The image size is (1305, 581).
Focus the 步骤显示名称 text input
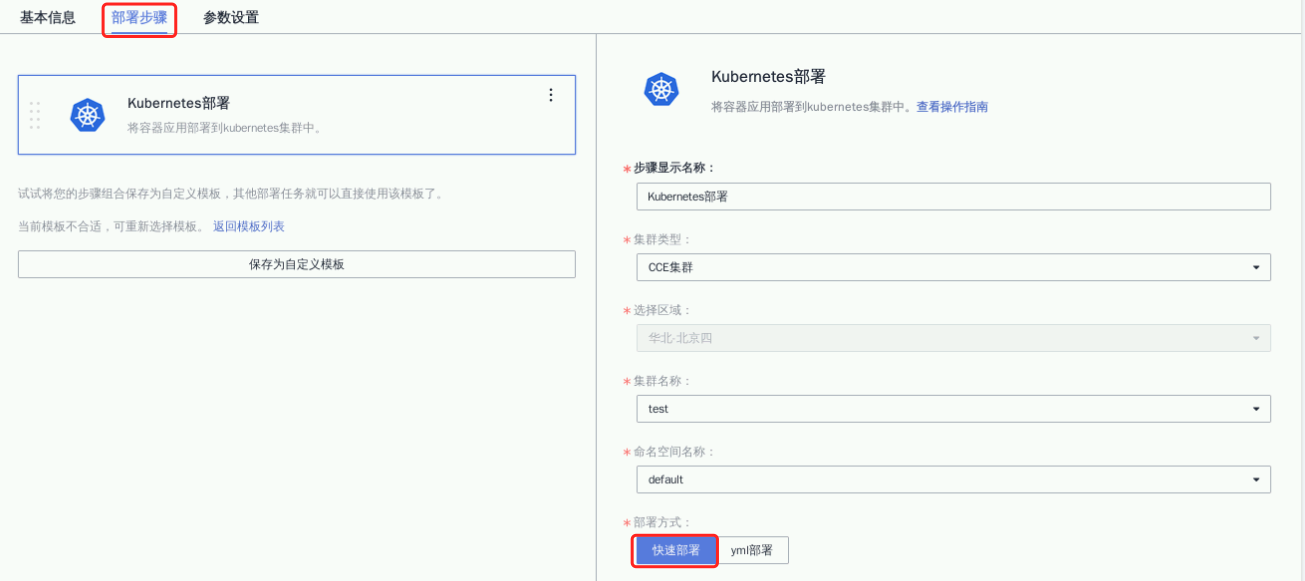(x=952, y=197)
